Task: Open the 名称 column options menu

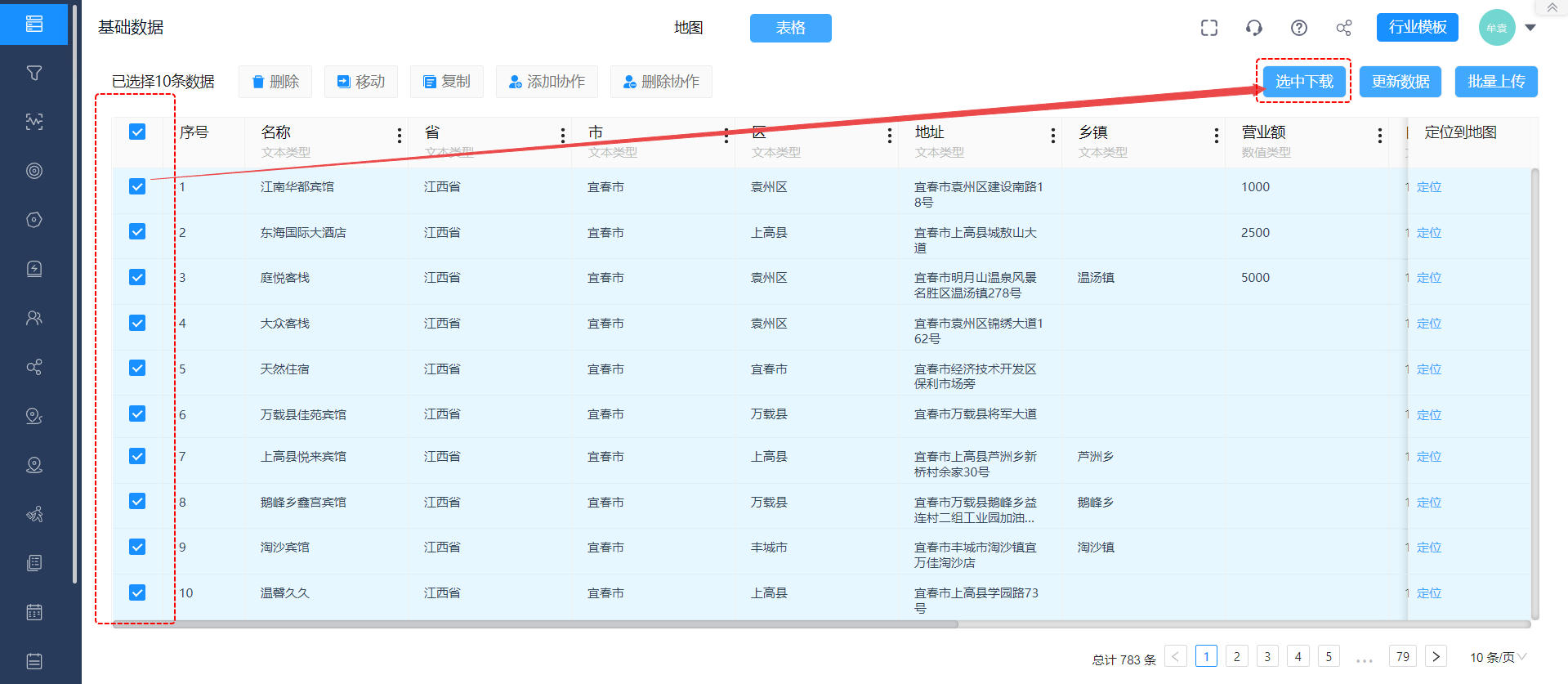Action: point(400,136)
